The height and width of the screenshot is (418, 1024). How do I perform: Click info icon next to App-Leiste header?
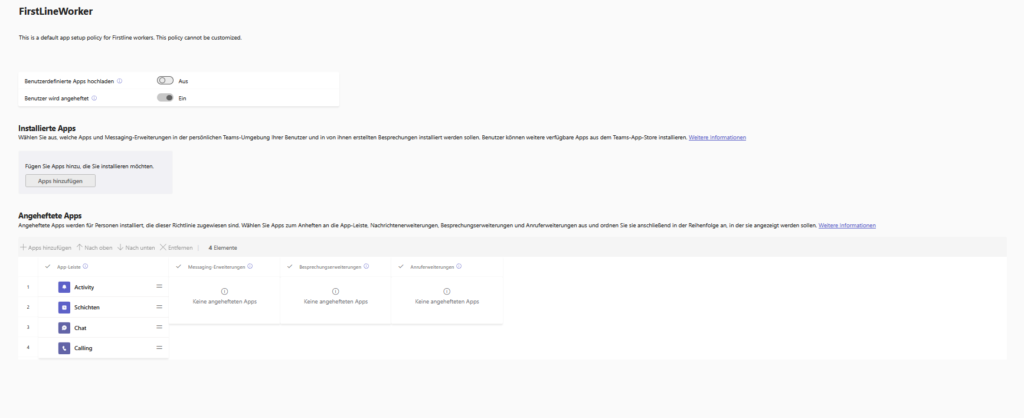pos(86,266)
